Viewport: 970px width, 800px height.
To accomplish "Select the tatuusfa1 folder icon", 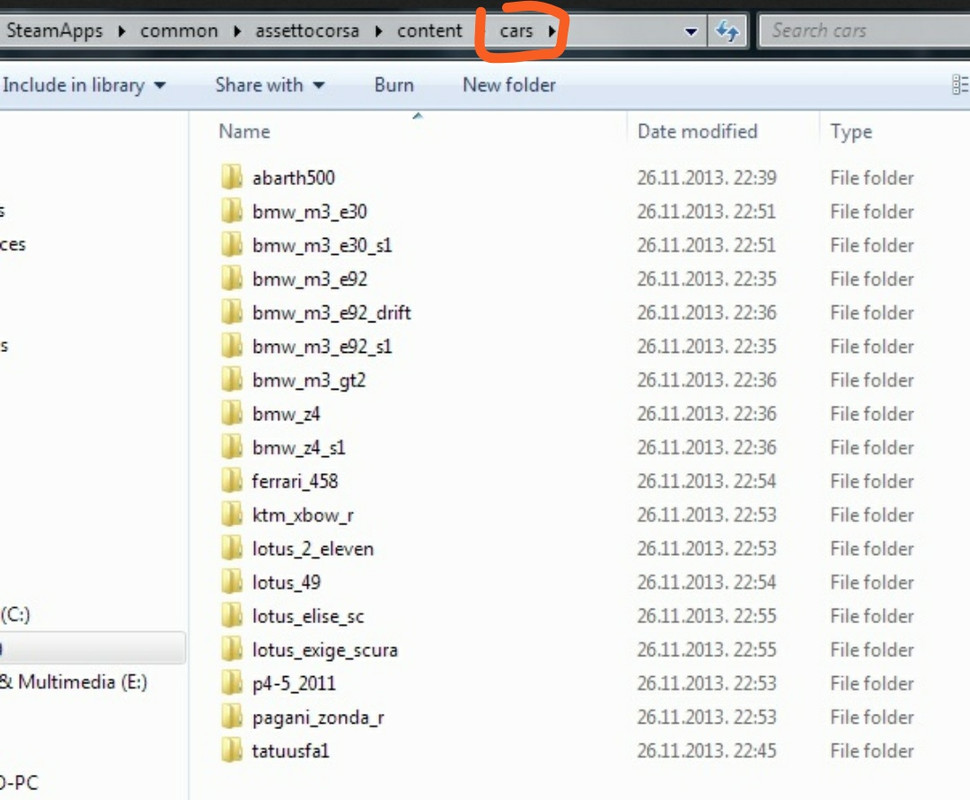I will point(231,751).
